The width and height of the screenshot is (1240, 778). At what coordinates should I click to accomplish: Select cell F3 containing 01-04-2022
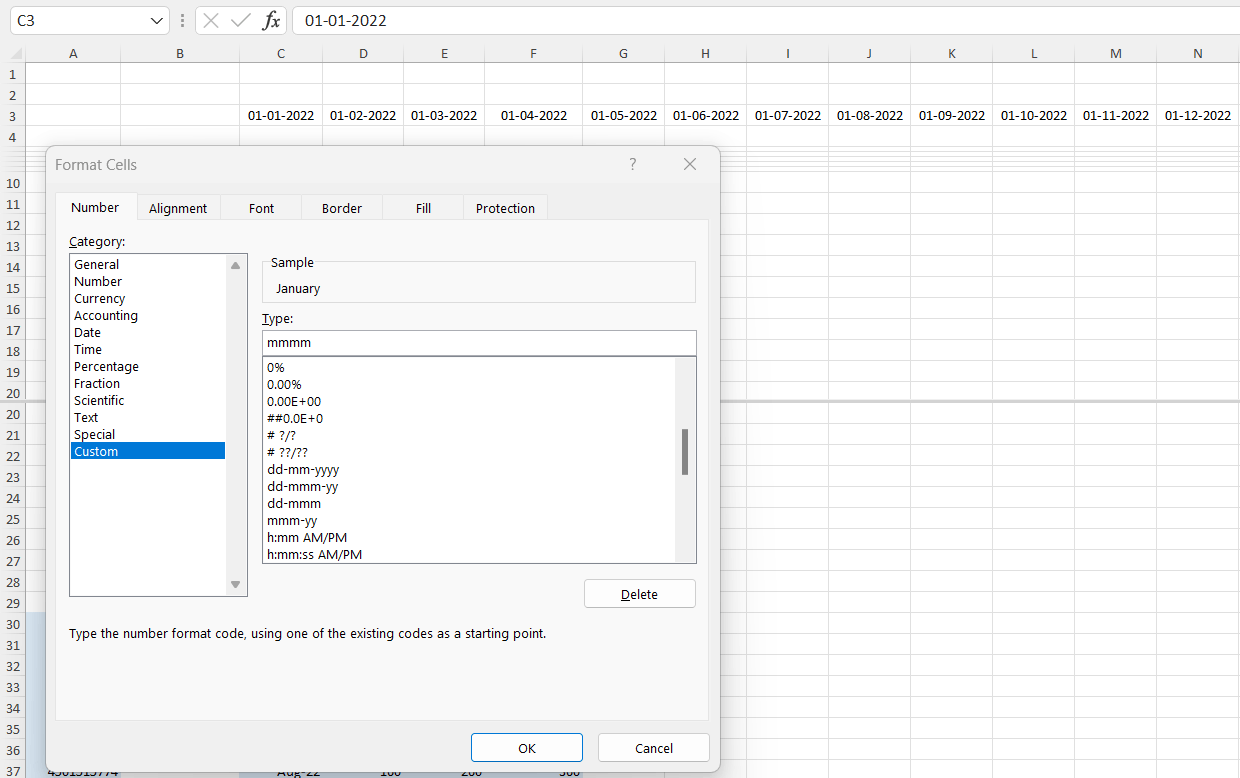534,115
